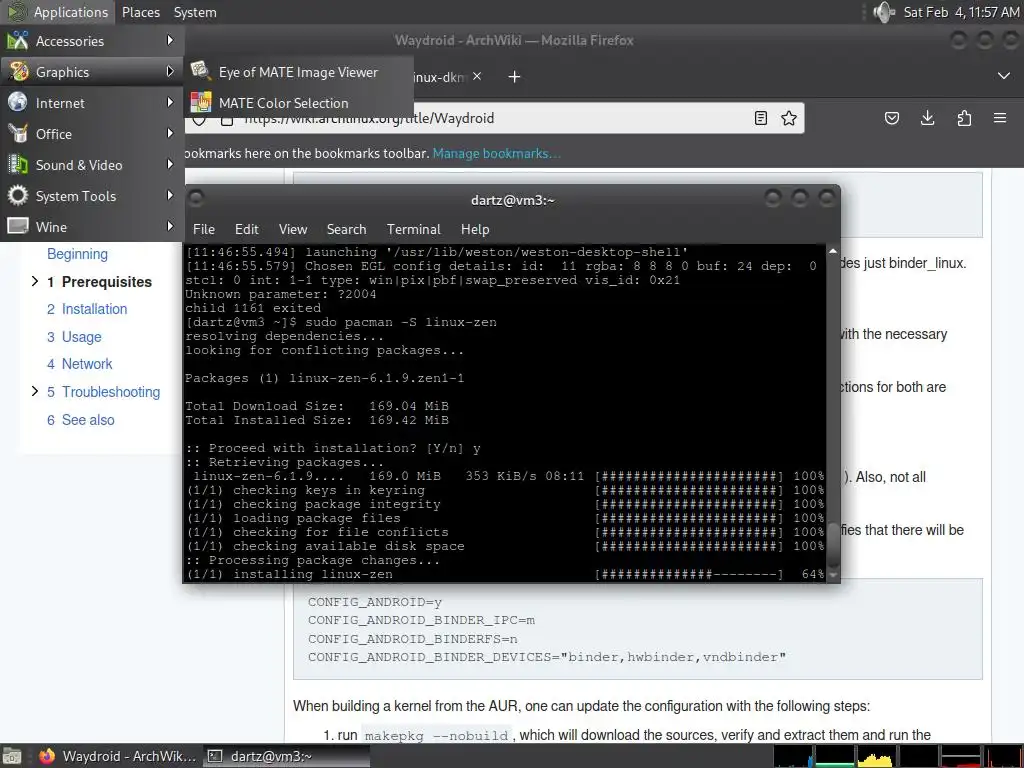The width and height of the screenshot is (1024, 768).
Task: Open the terminal View menu
Action: point(293,229)
